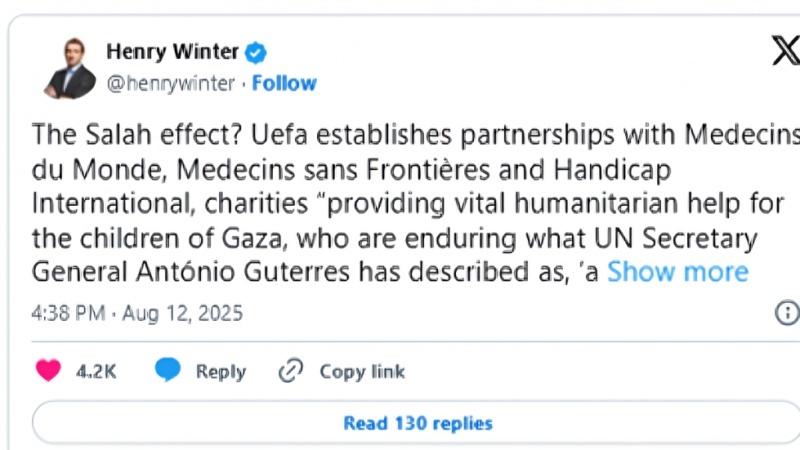Click the Follow link next to the handle
Viewport: 800px width, 450px height.
click(x=284, y=83)
